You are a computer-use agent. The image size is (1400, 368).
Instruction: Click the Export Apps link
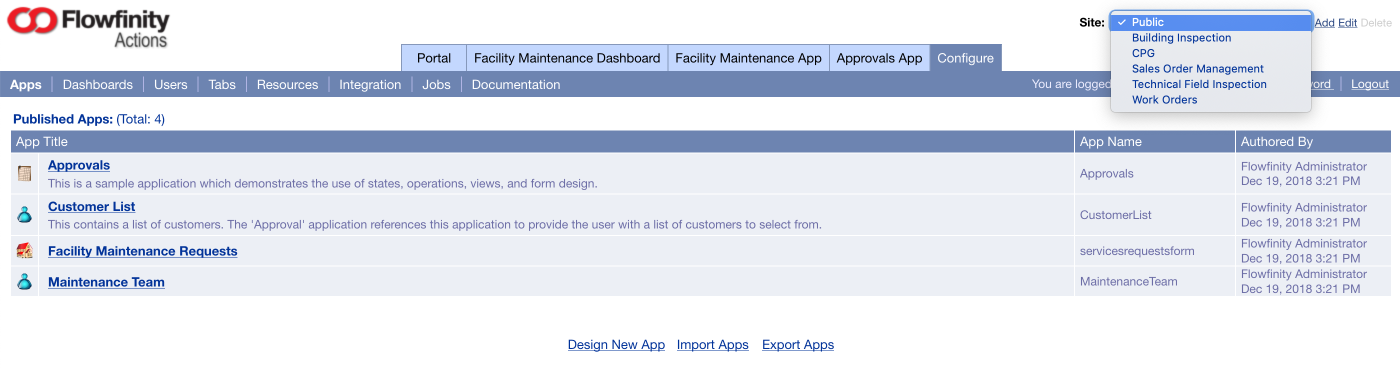click(x=798, y=345)
